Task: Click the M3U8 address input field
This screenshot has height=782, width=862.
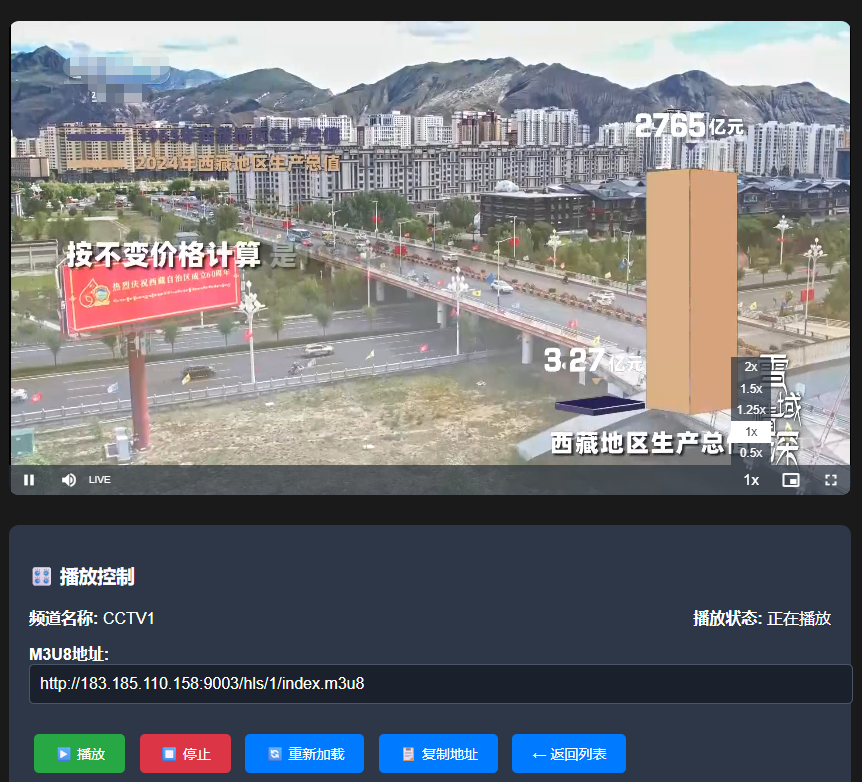Action: [440, 684]
